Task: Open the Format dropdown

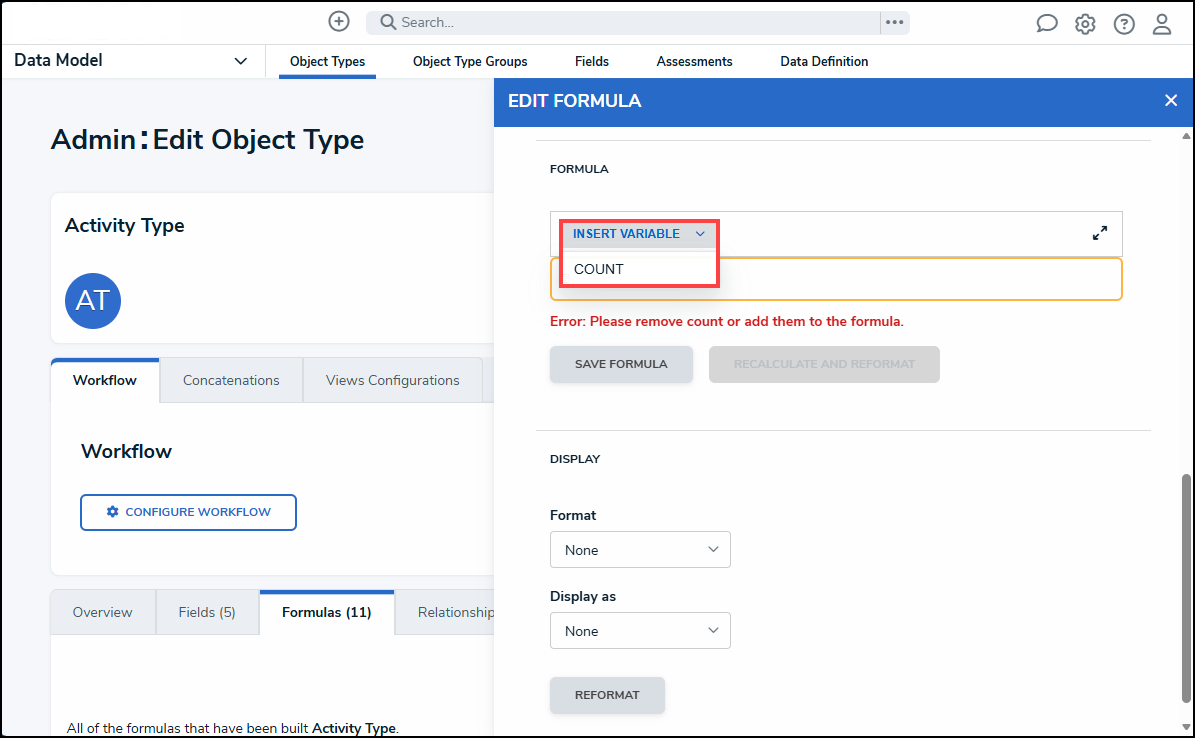Action: point(640,550)
